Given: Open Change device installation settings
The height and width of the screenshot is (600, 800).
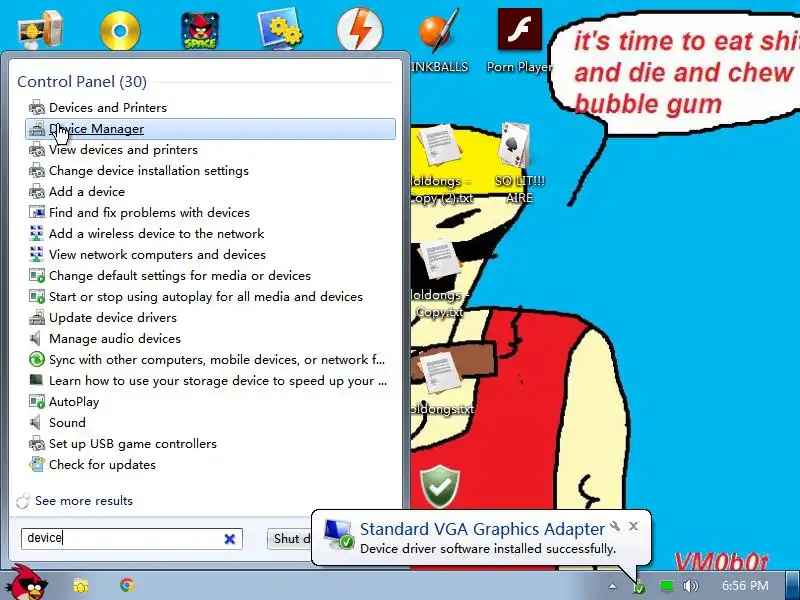Looking at the screenshot, I should [210, 170].
